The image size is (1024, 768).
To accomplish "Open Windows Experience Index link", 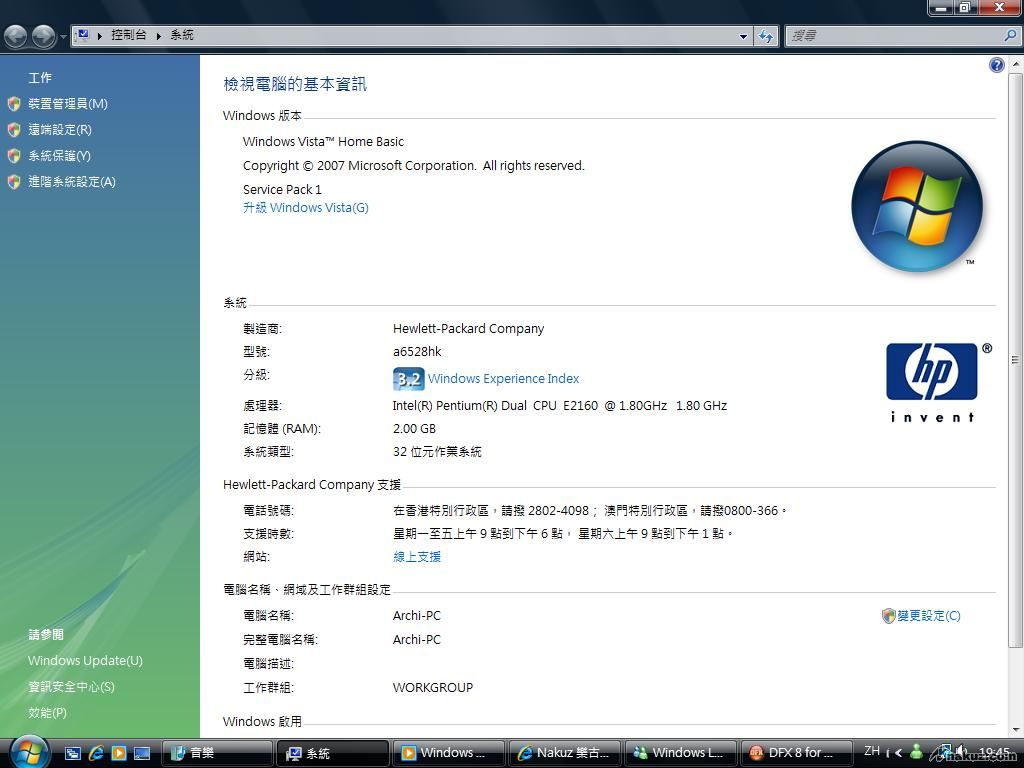I will tap(504, 379).
